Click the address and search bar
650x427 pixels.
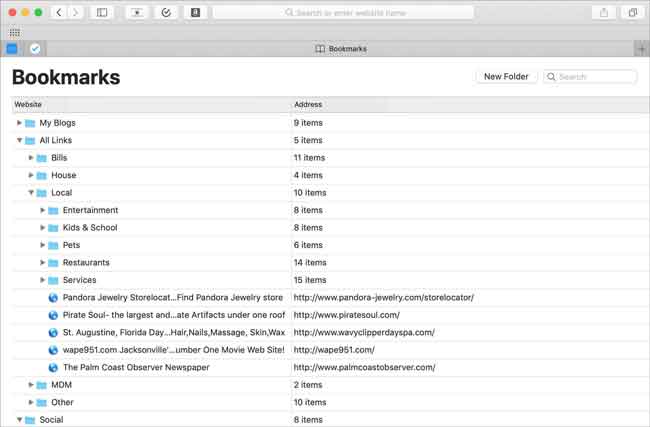[344, 13]
